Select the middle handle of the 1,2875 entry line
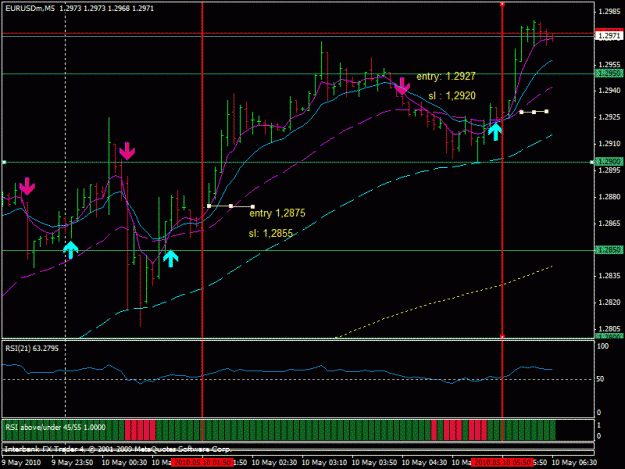625x469 pixels. point(231,206)
